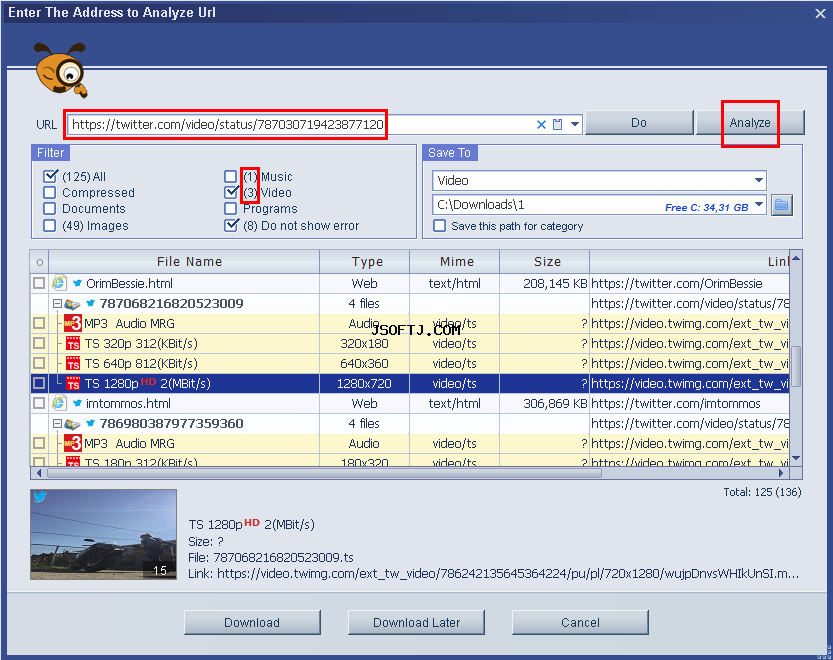Click the Total: 125 (136) counter text
The width and height of the screenshot is (833, 660).
[x=762, y=492]
